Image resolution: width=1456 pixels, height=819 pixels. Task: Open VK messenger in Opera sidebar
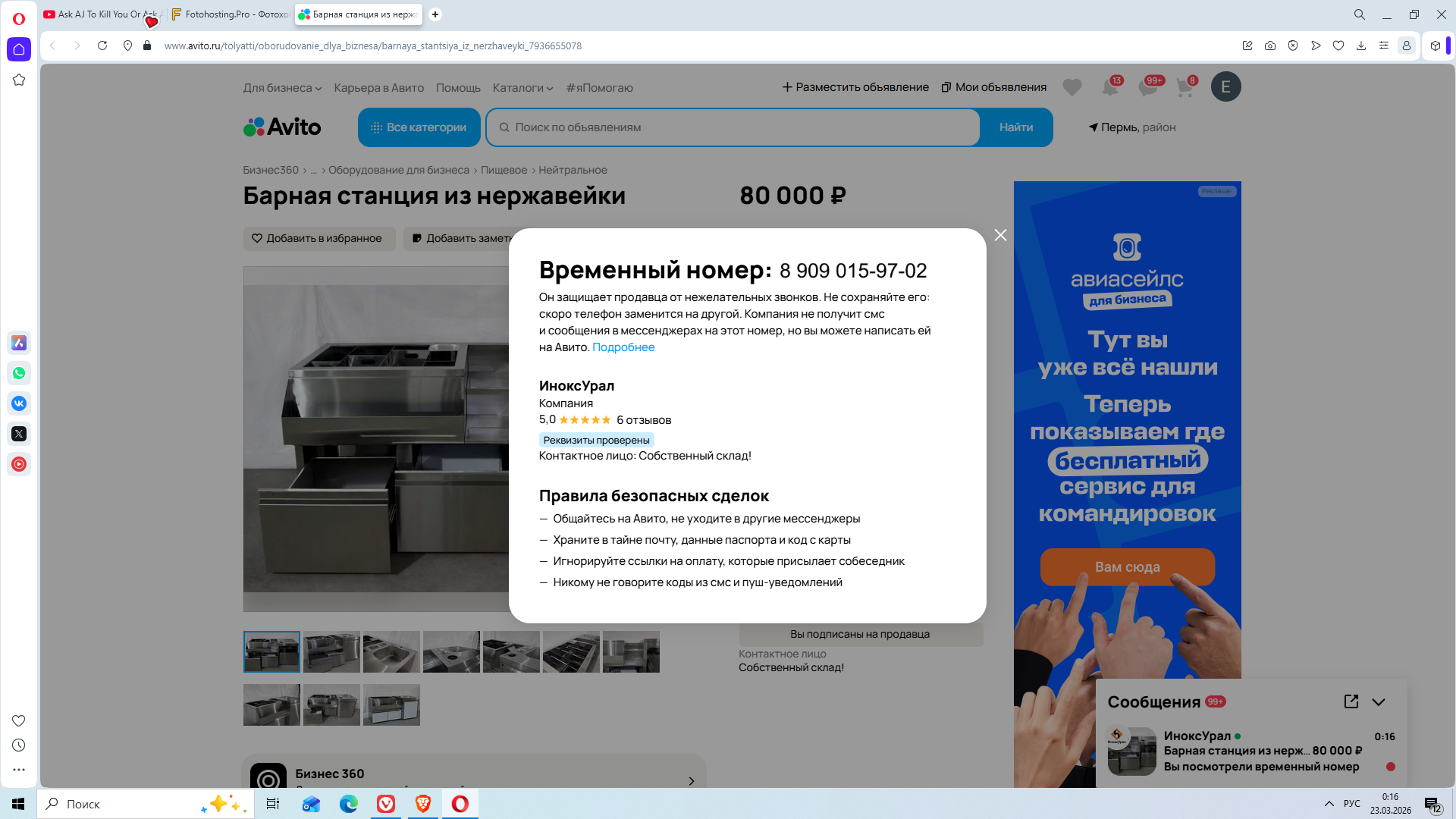[19, 403]
